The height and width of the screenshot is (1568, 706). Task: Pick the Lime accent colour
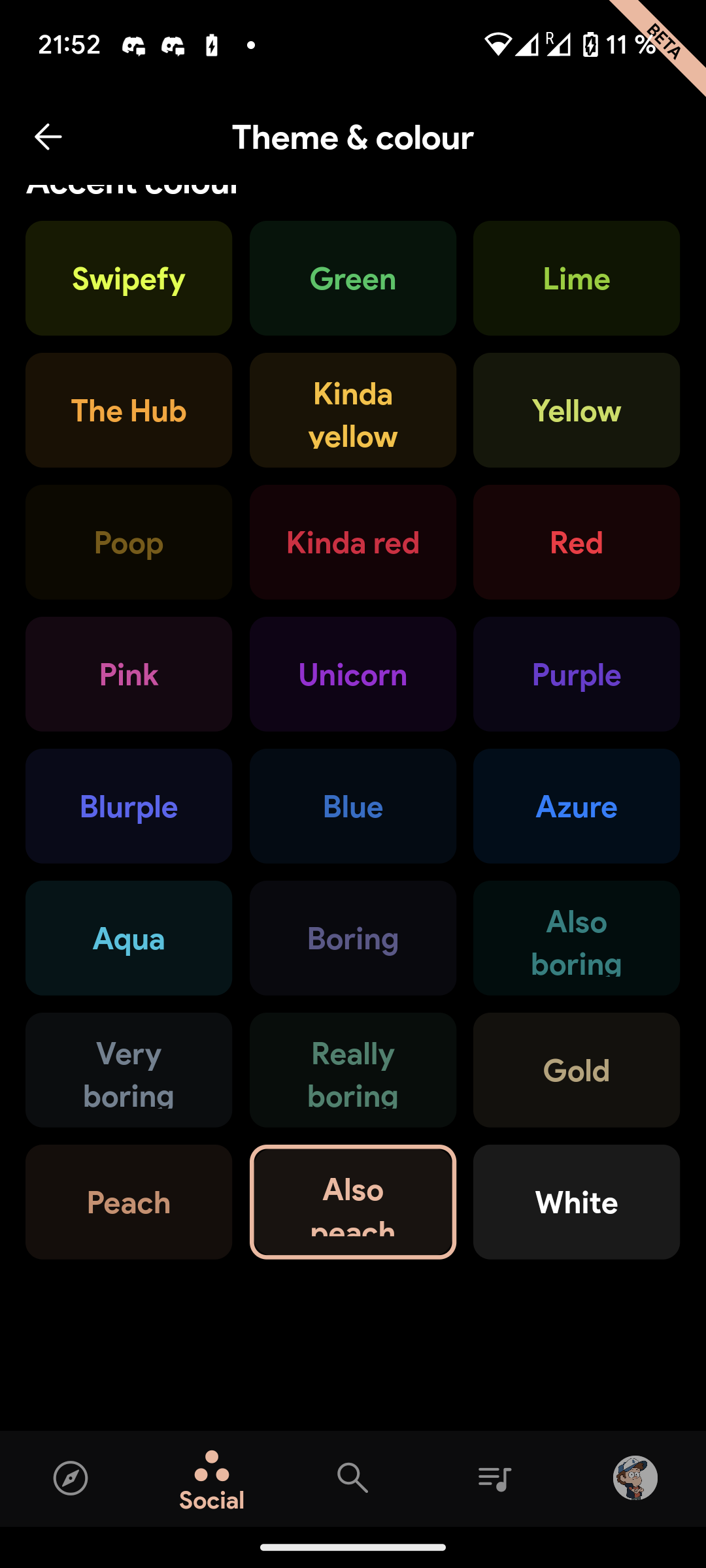point(577,278)
